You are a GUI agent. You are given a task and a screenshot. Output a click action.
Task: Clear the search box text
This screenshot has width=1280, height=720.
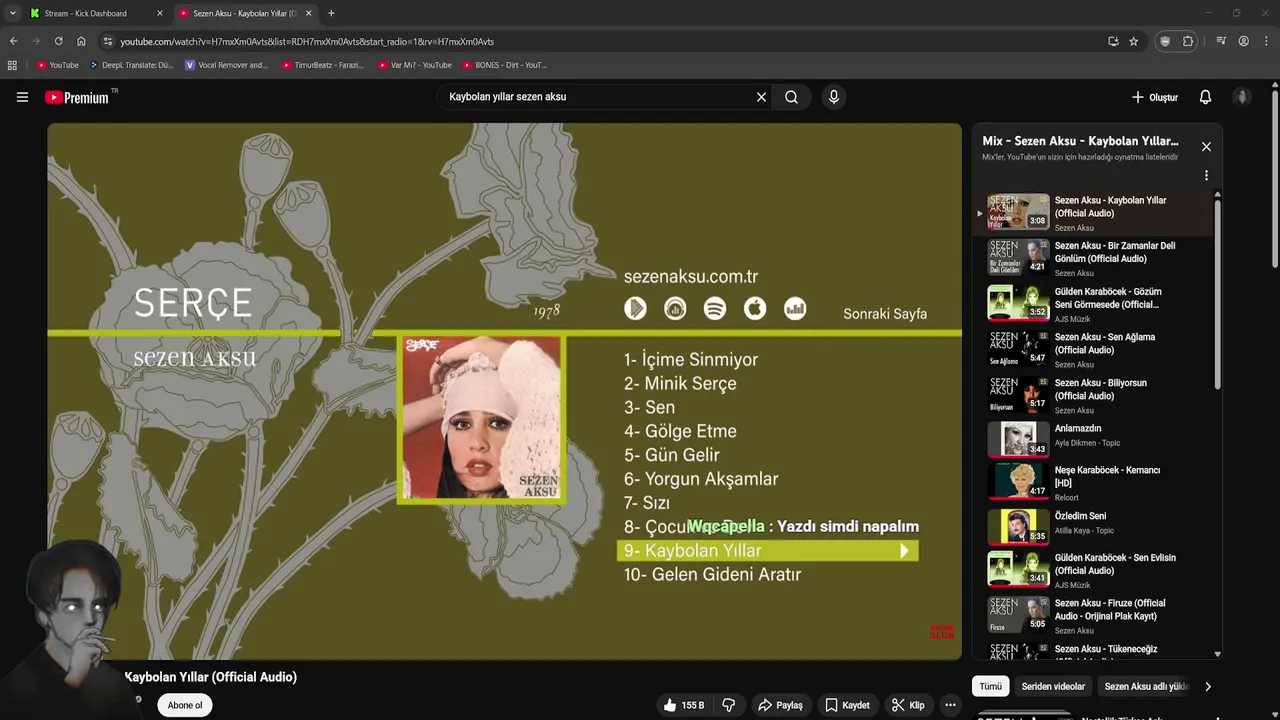[x=761, y=97]
